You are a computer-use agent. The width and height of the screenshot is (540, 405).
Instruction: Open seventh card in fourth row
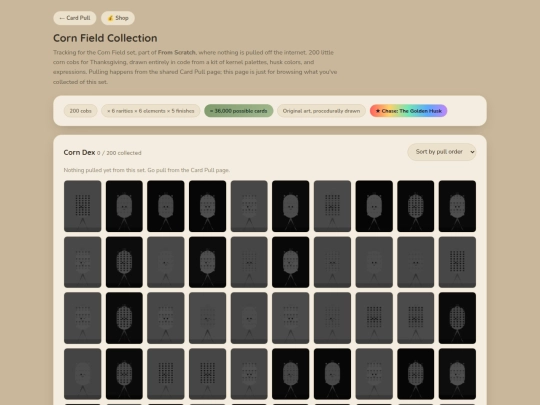(332, 374)
